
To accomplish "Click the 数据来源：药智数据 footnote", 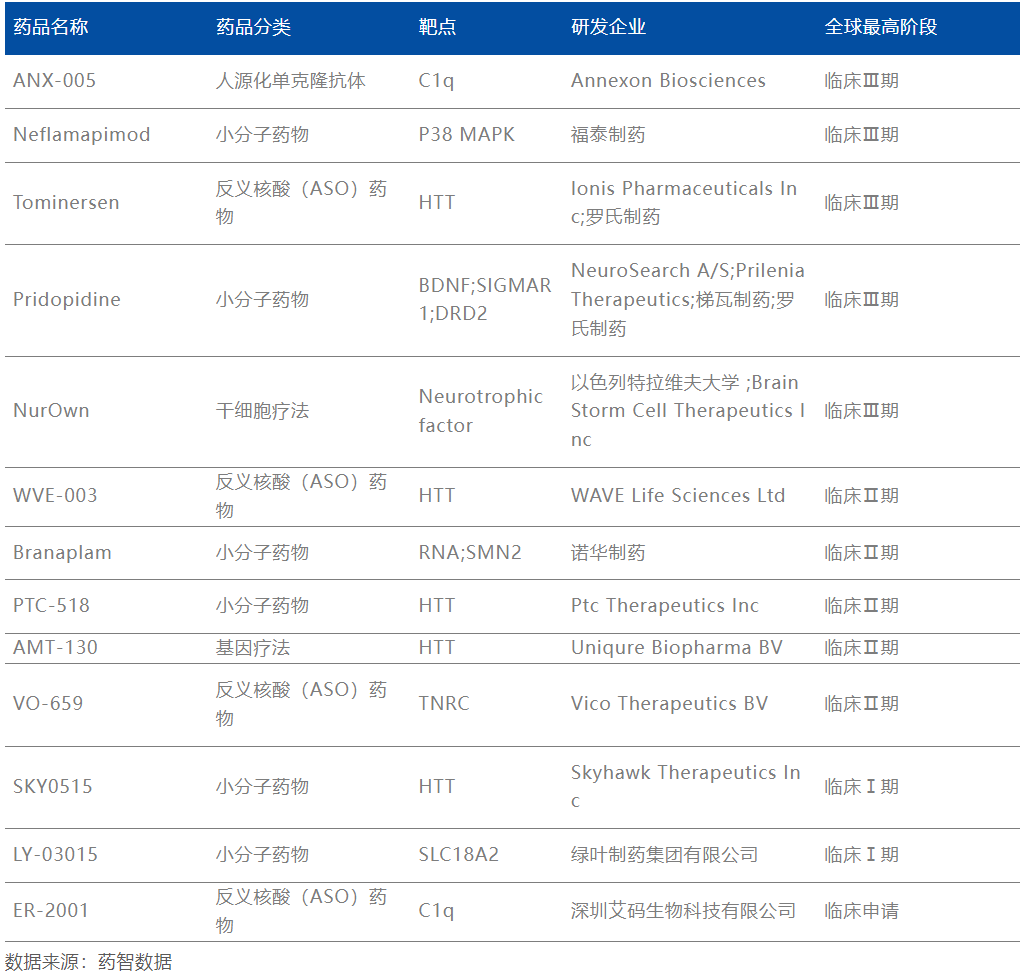I will pos(89,962).
